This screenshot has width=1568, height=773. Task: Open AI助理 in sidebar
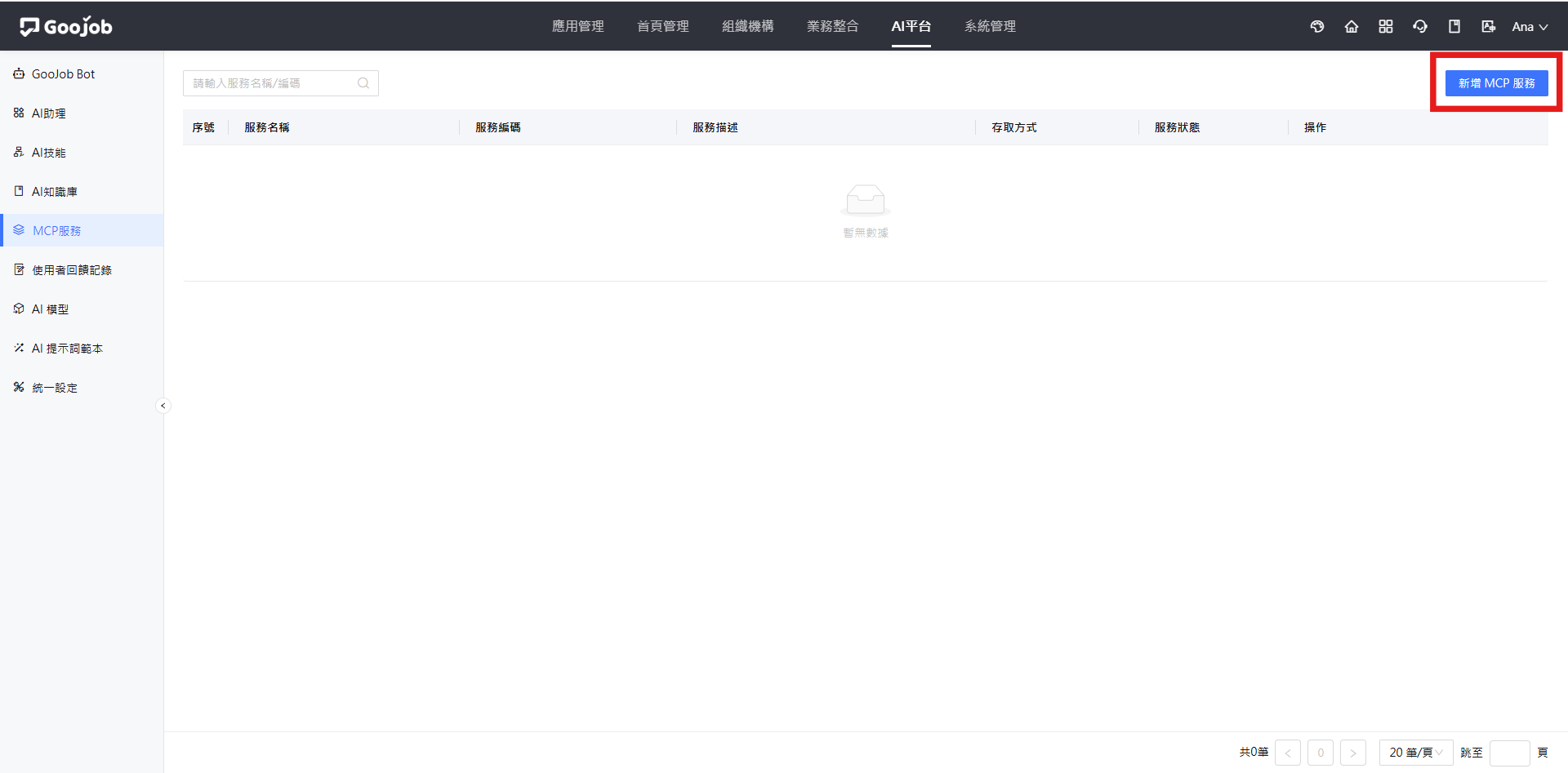82,113
